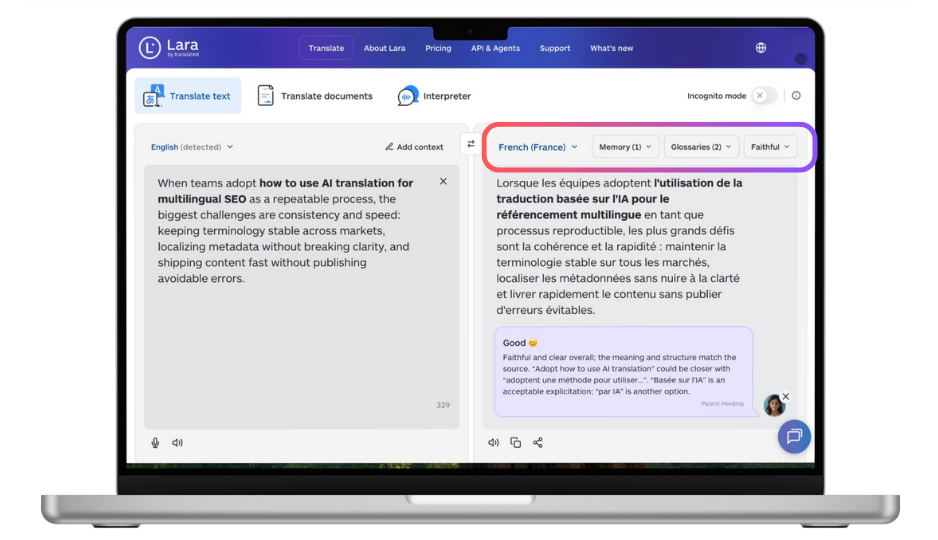The height and width of the screenshot is (540, 938).
Task: Open the Translate nav item
Action: point(326,48)
